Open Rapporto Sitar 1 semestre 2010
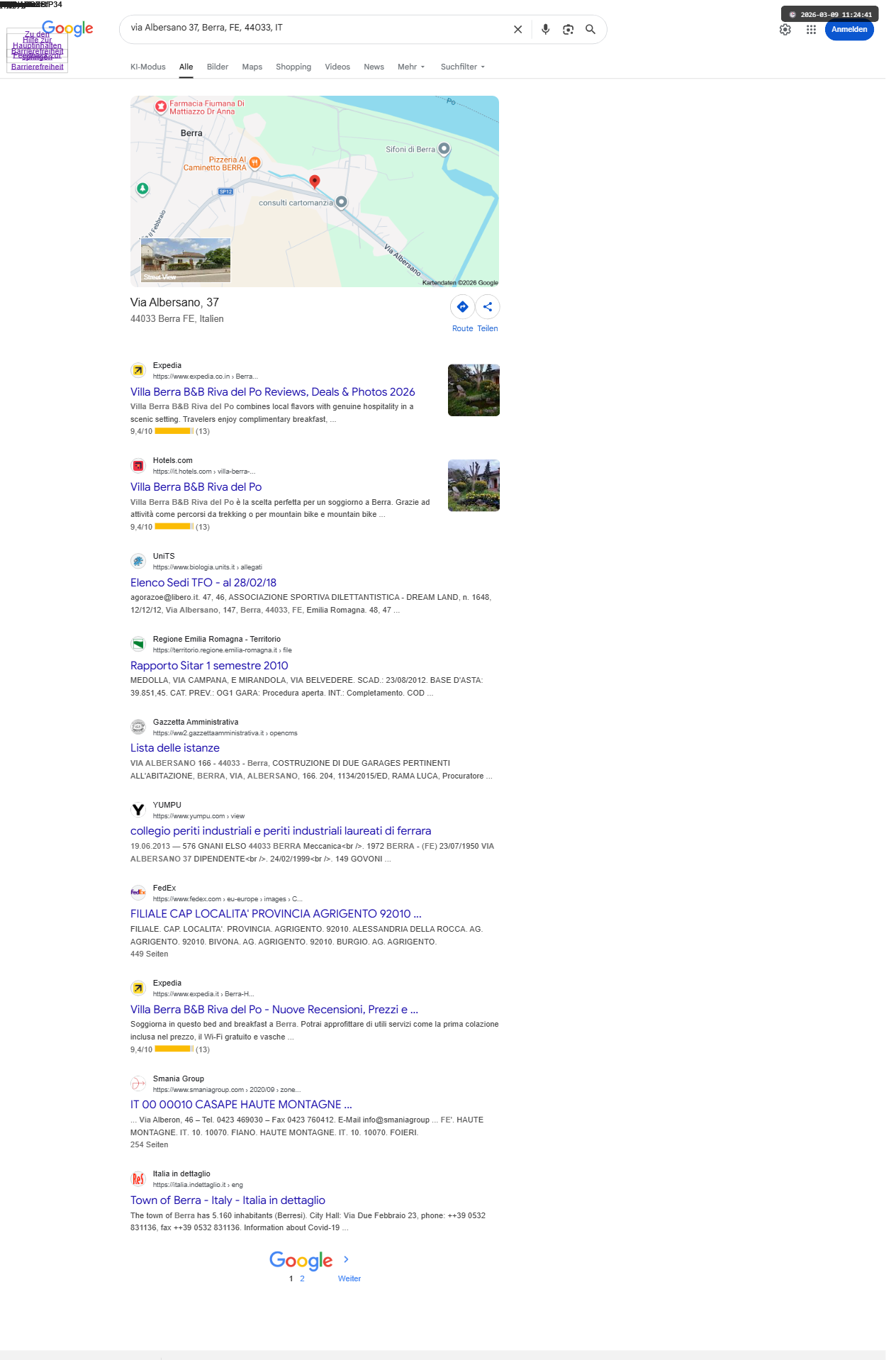Screen dimensions: 896x1360 pyautogui.click(x=209, y=666)
